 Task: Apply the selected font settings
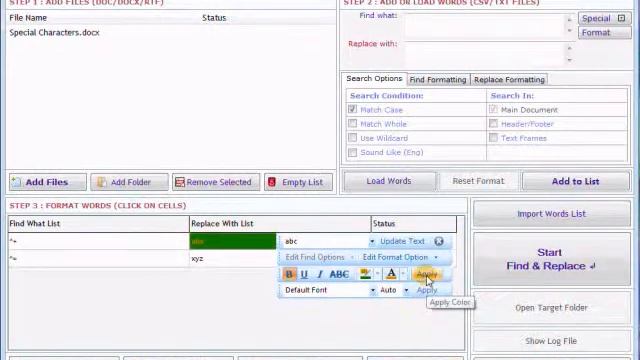click(427, 290)
